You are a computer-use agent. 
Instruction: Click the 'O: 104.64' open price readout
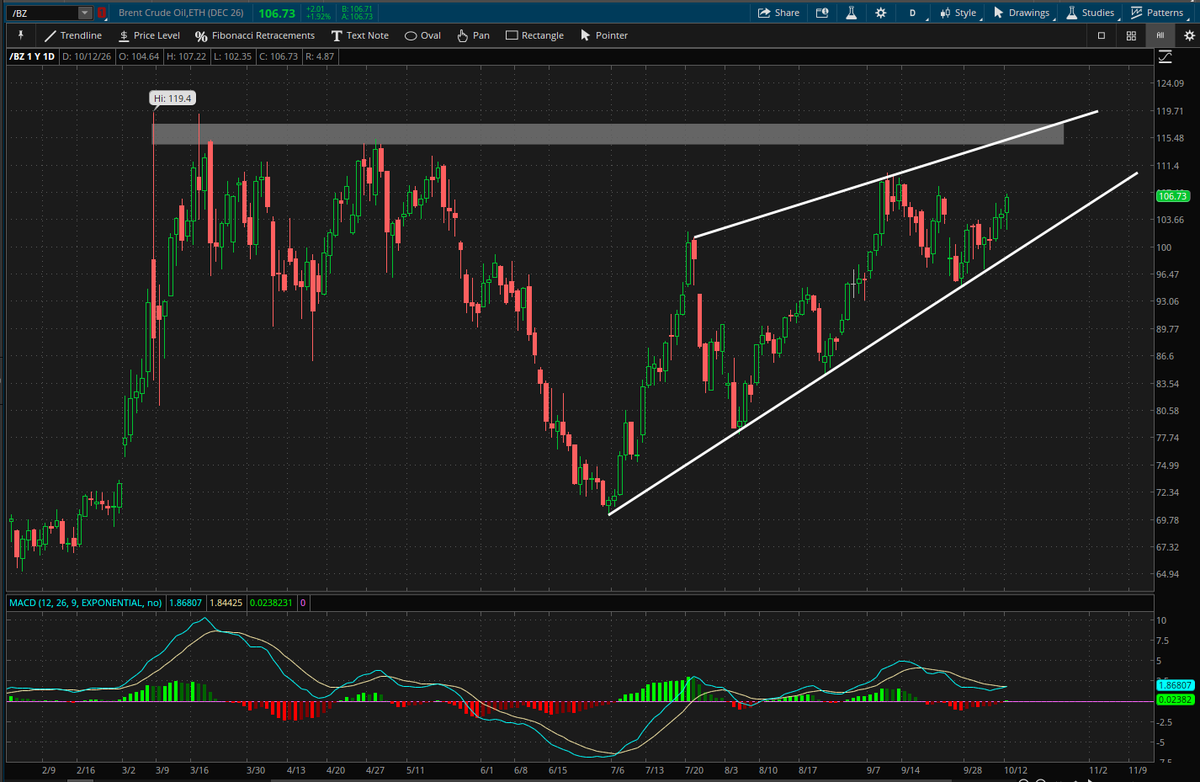point(137,57)
